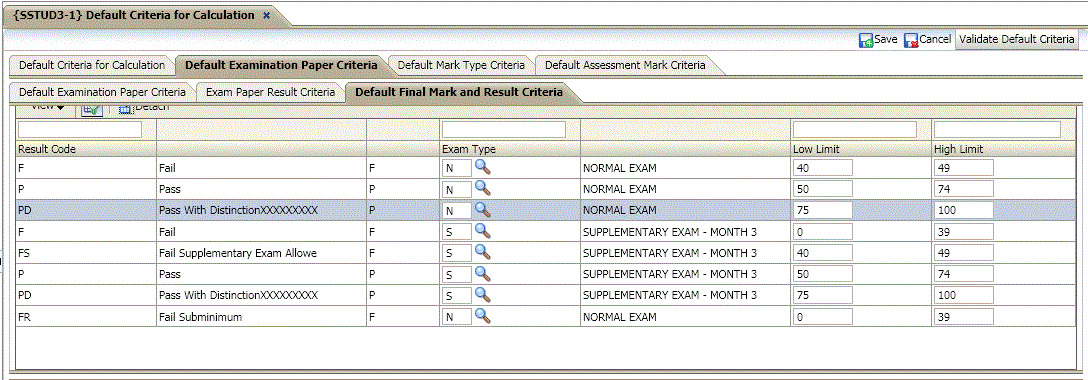Sort by the Exam Type column header
This screenshot has width=1088, height=380.
point(469,149)
